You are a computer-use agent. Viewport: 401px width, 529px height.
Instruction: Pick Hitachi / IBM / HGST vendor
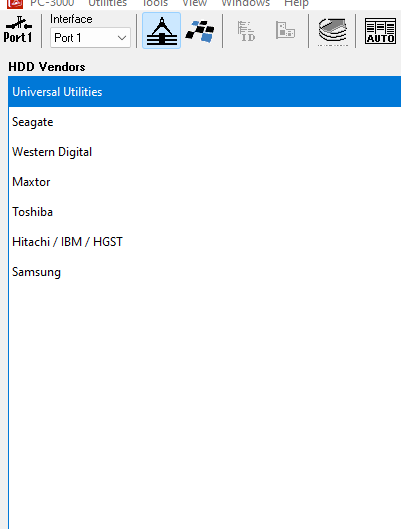[205, 242]
